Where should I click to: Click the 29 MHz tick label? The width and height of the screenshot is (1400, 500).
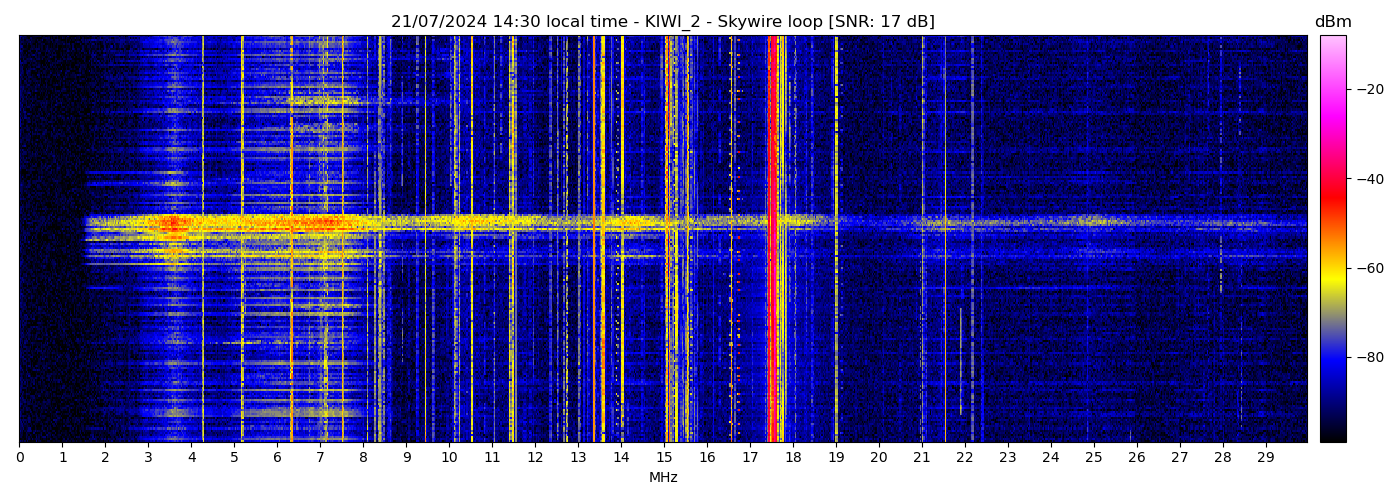1265,458
